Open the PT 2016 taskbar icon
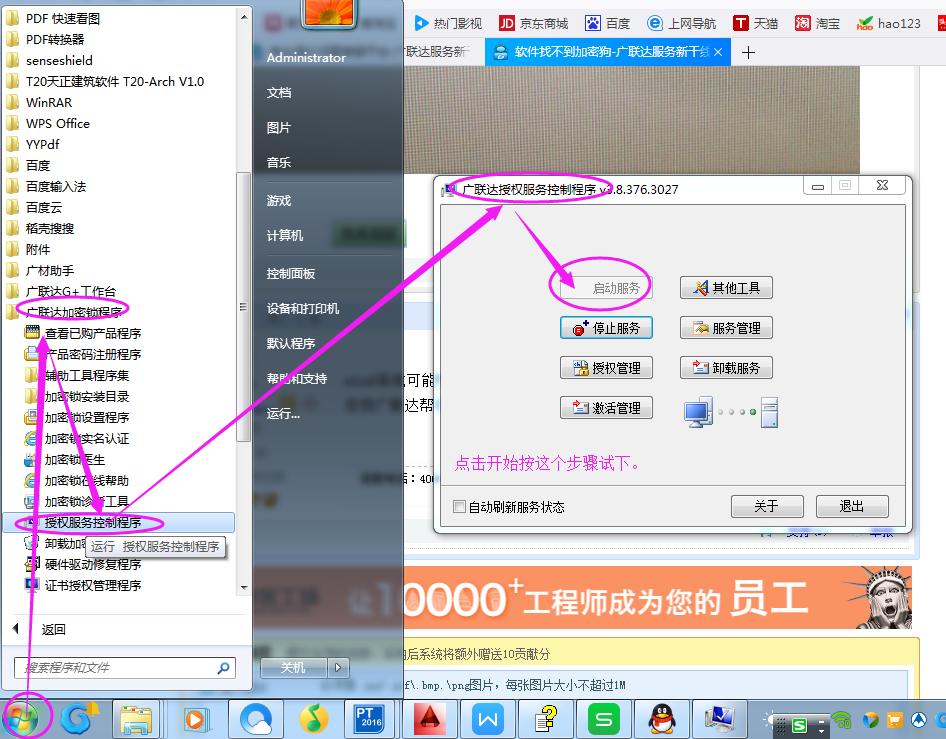This screenshot has height=739, width=946. coord(370,718)
